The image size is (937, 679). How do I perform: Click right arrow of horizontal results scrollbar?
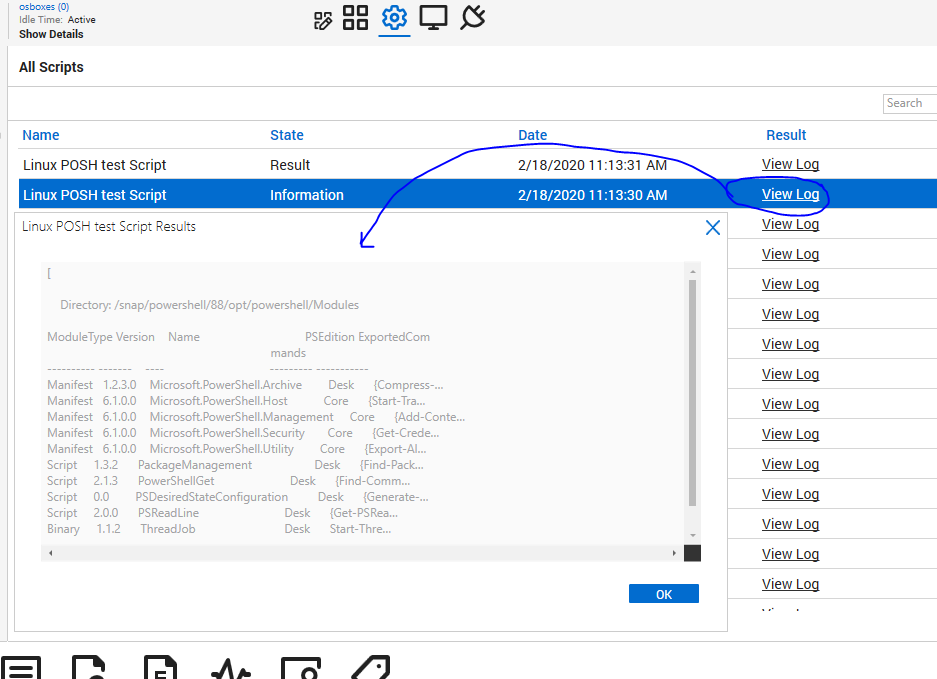click(674, 553)
